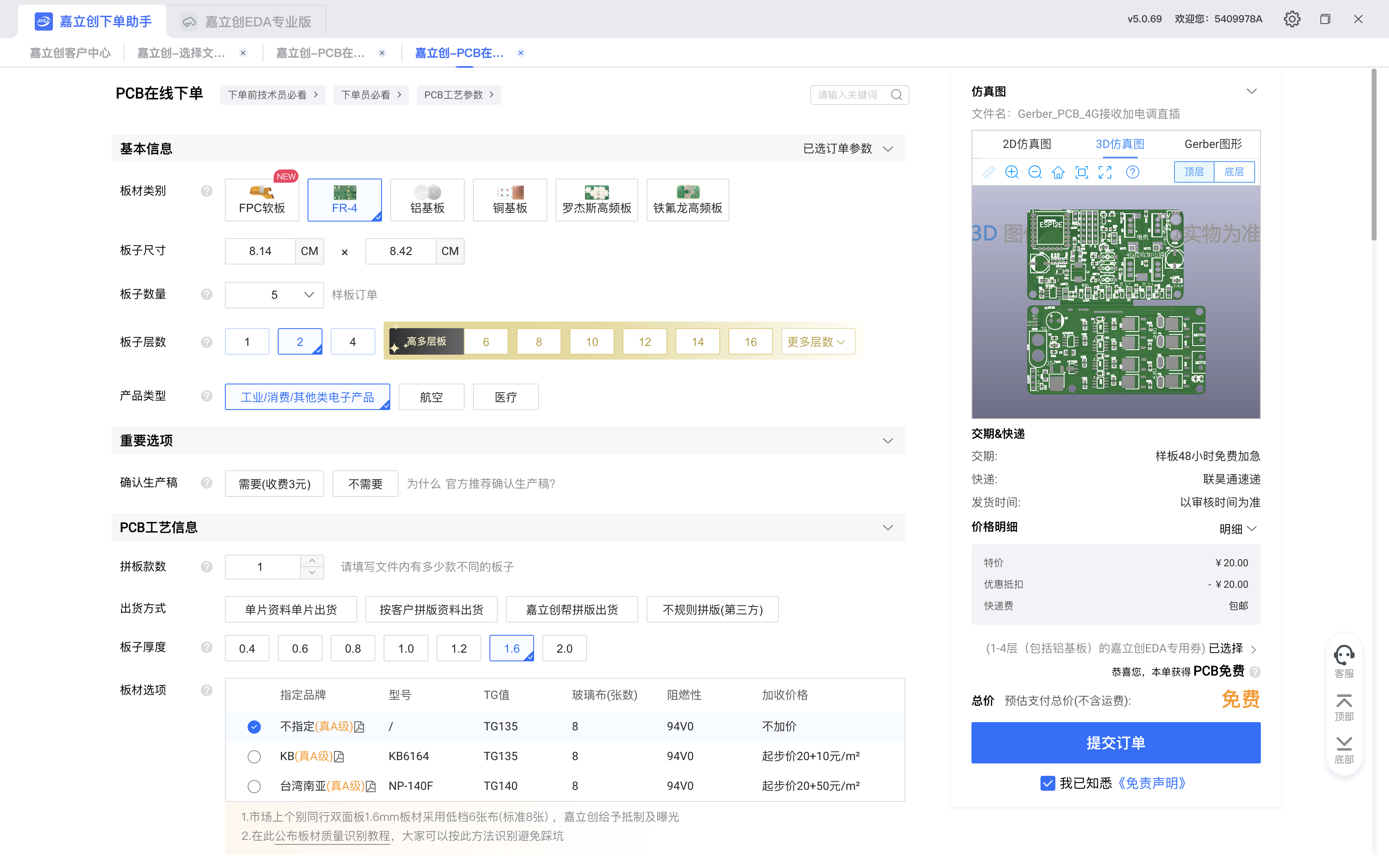Click help icon next to 拼板款数
The width and height of the screenshot is (1389, 868).
coord(207,567)
